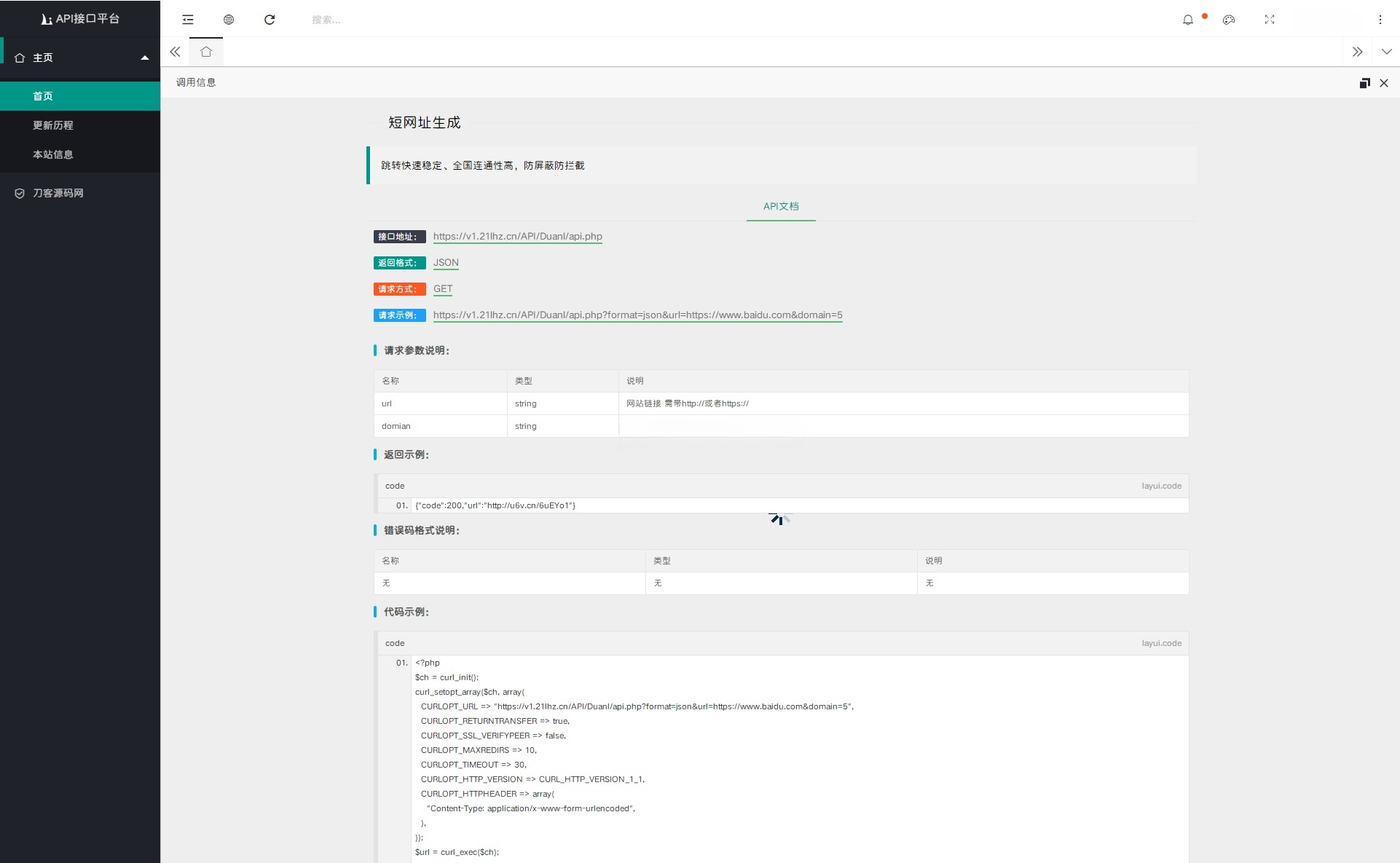The height and width of the screenshot is (863, 1400).
Task: Click the 刀客源码网 sidebar item
Action: click(x=58, y=193)
